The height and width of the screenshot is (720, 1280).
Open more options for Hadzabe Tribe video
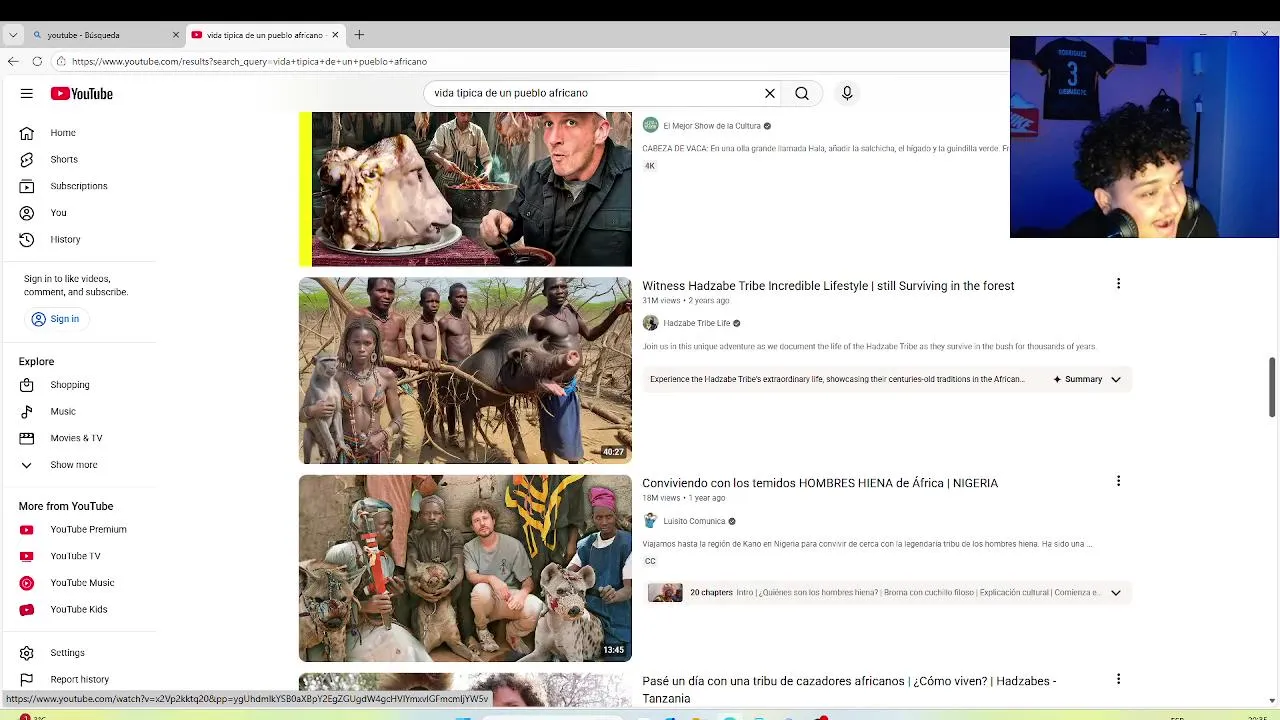(1118, 284)
